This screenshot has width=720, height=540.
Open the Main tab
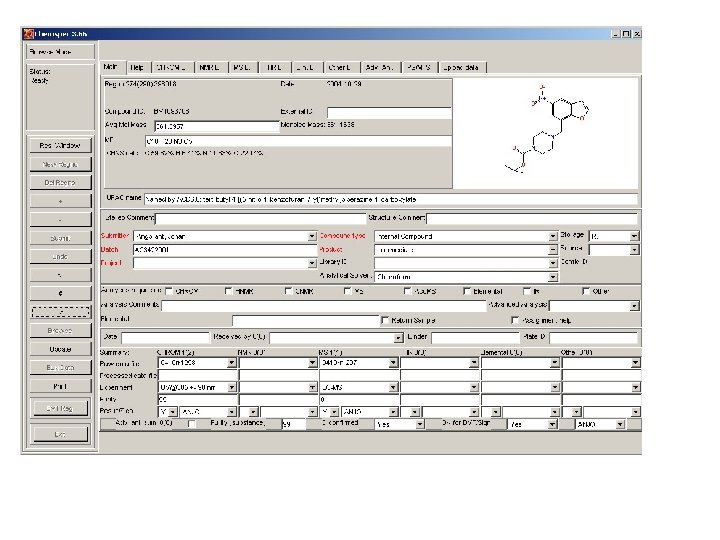point(112,67)
